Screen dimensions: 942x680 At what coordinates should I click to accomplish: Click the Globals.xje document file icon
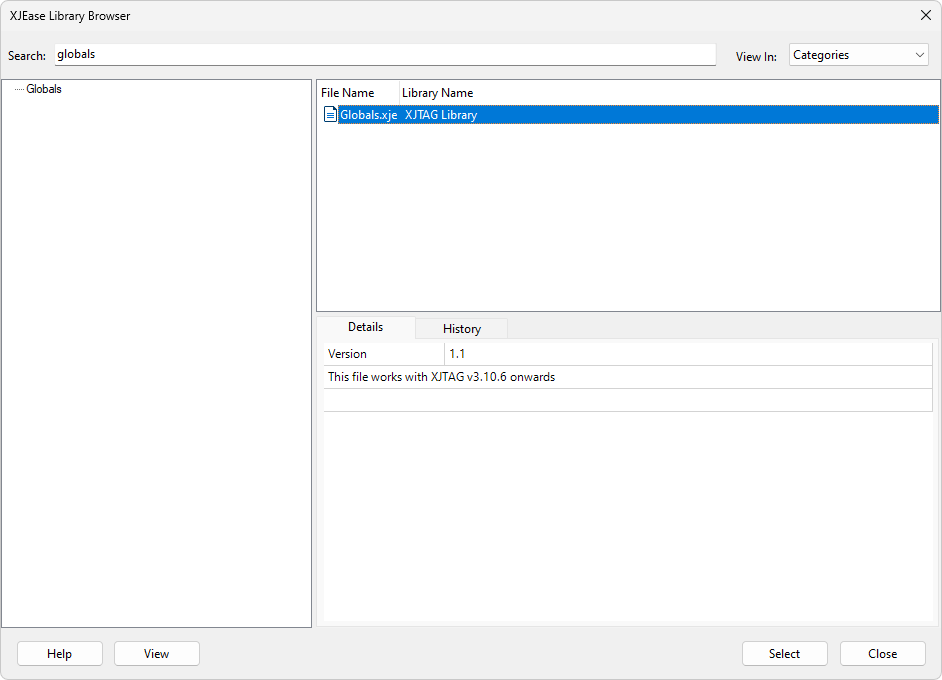pyautogui.click(x=330, y=115)
